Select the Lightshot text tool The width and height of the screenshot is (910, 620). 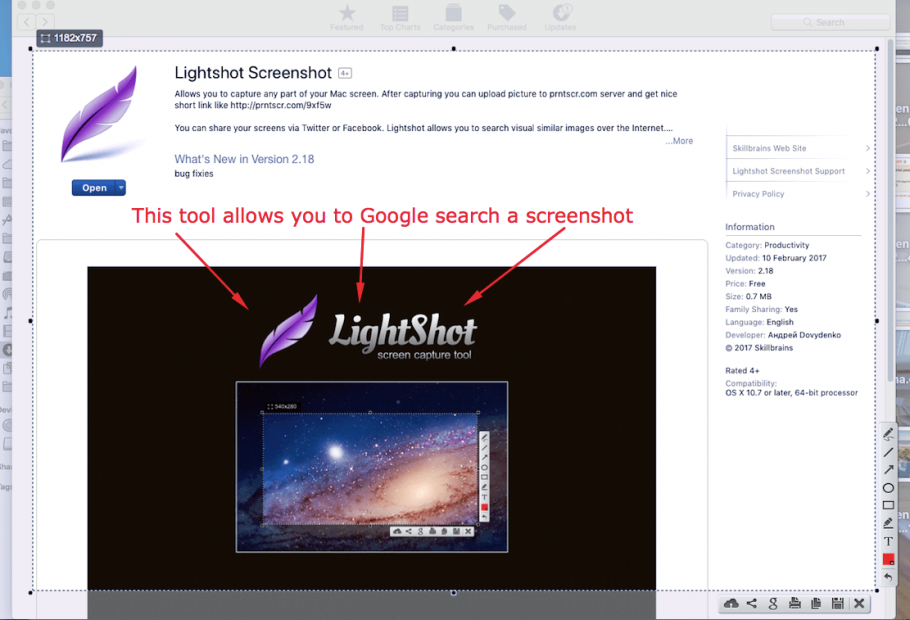888,541
